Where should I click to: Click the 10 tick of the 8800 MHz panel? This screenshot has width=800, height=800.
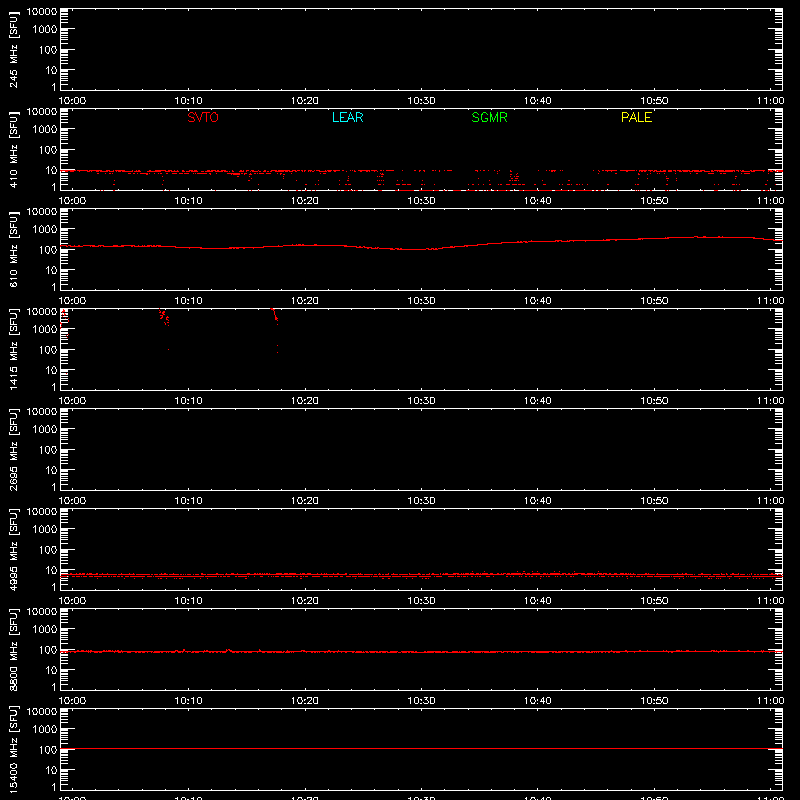click(x=51, y=670)
